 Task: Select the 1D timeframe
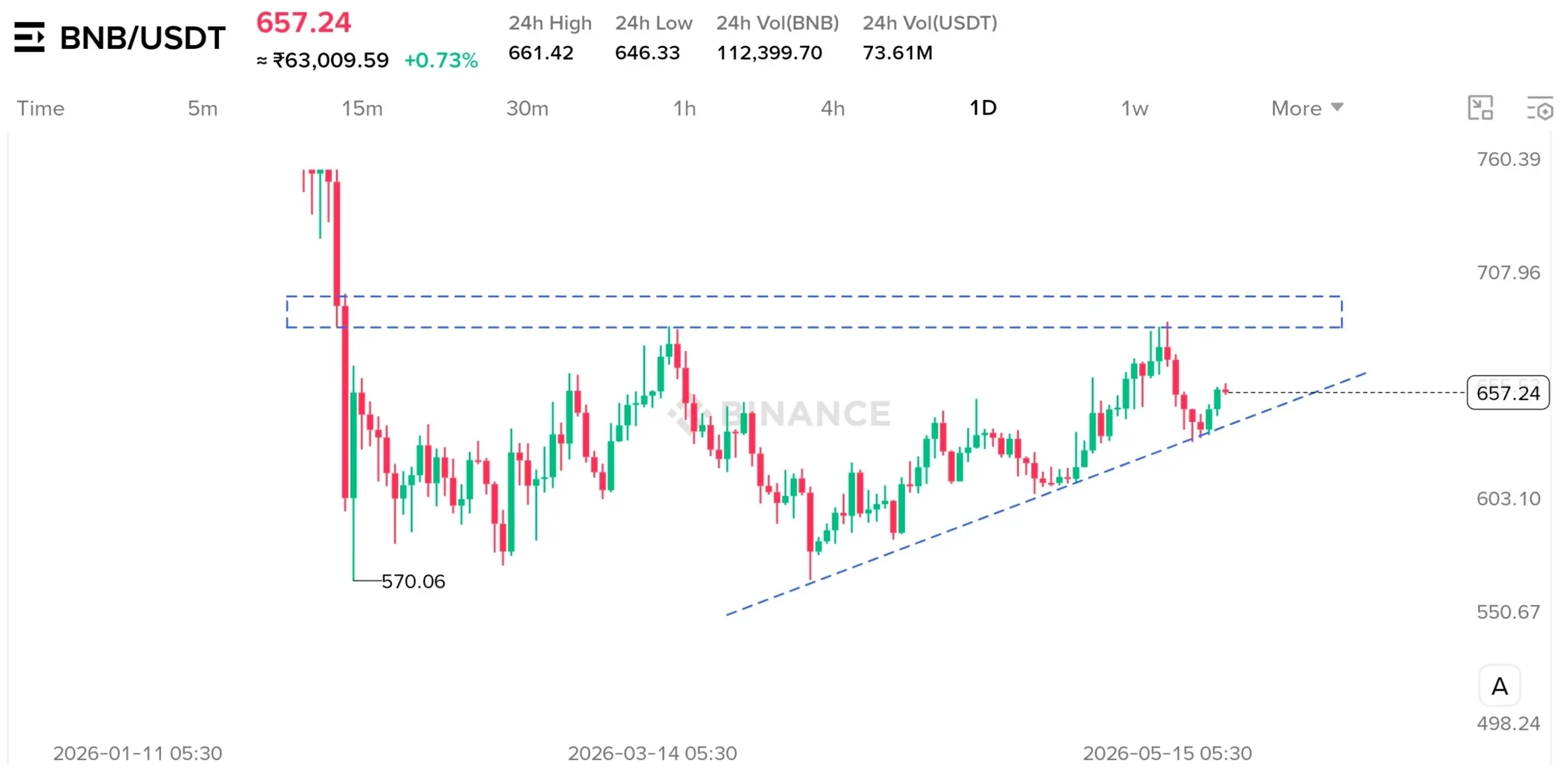[983, 108]
